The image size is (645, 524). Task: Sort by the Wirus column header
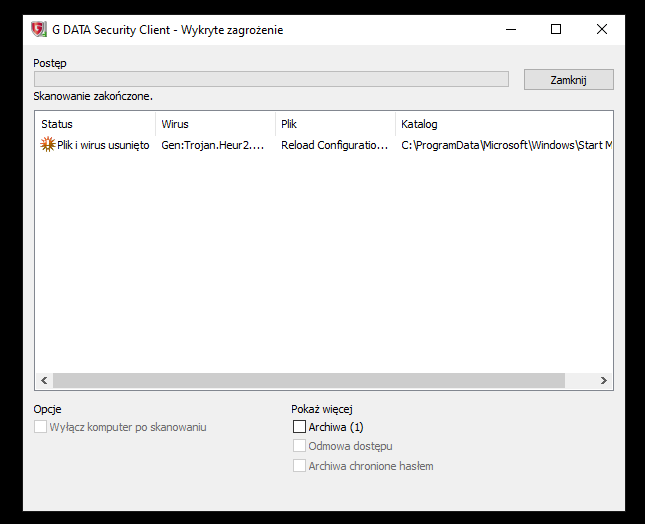point(215,124)
